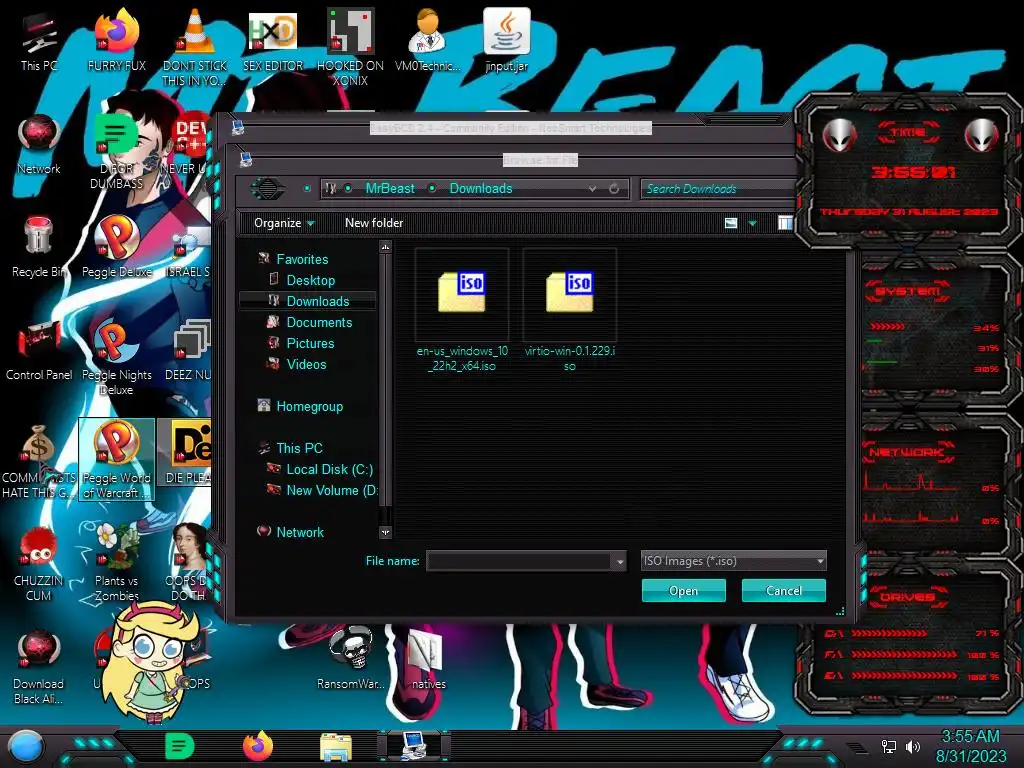
Task: Click MrBeast in address breadcrumb
Action: [390, 188]
